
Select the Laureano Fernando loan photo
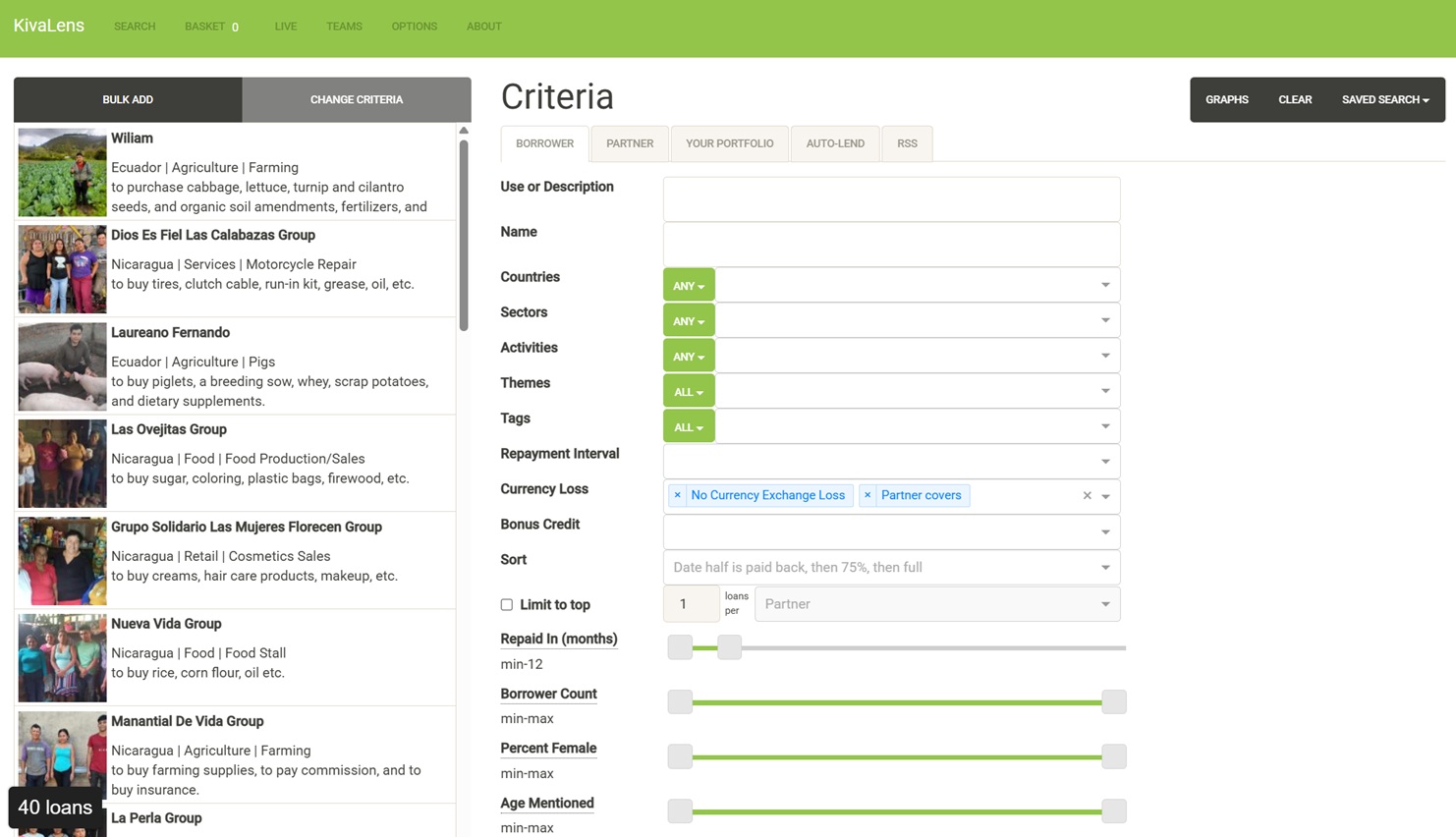(62, 366)
